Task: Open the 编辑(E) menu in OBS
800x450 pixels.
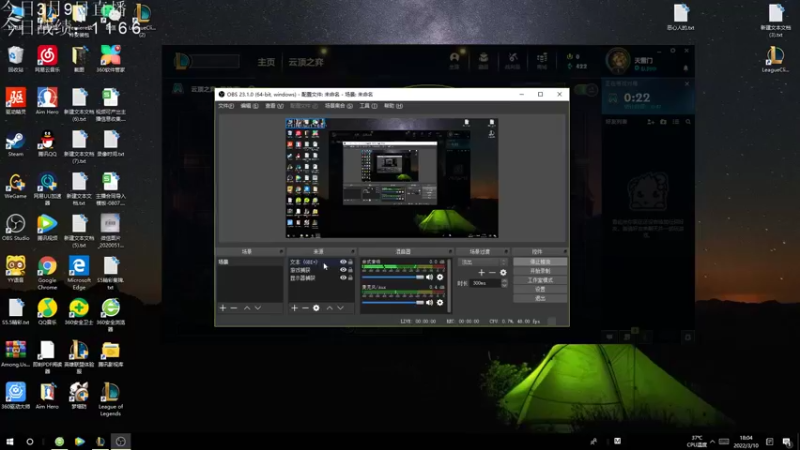Action: coord(249,106)
